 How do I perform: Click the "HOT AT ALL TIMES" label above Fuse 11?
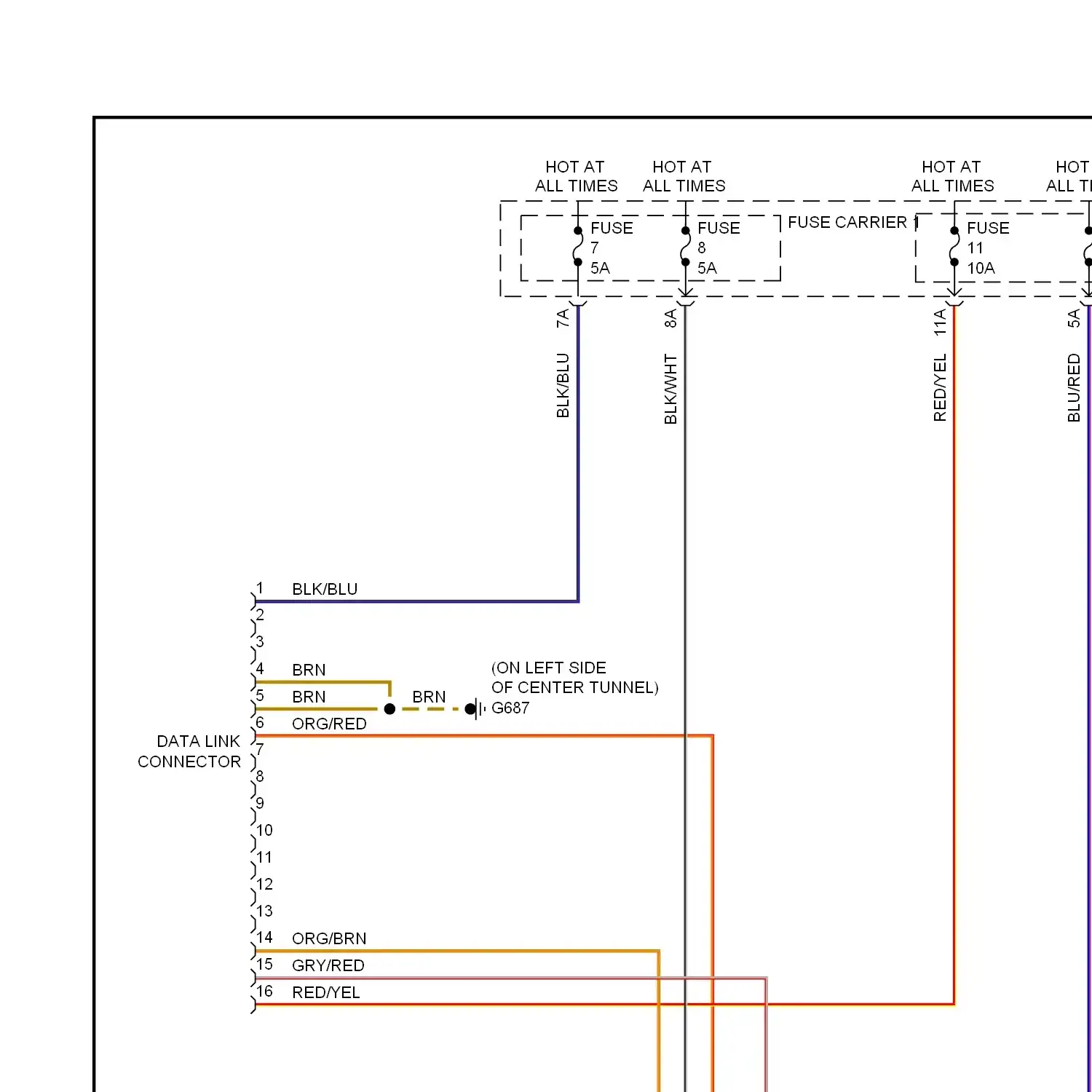click(952, 177)
